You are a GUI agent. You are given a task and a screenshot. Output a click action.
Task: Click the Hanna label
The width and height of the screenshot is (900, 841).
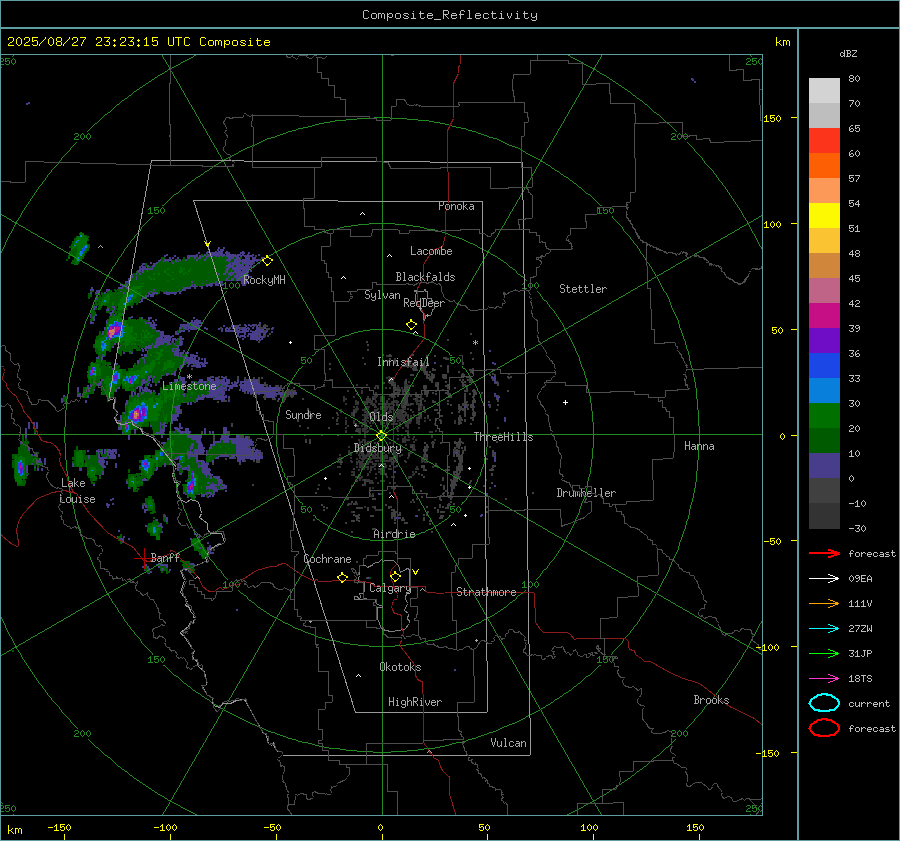coord(699,446)
